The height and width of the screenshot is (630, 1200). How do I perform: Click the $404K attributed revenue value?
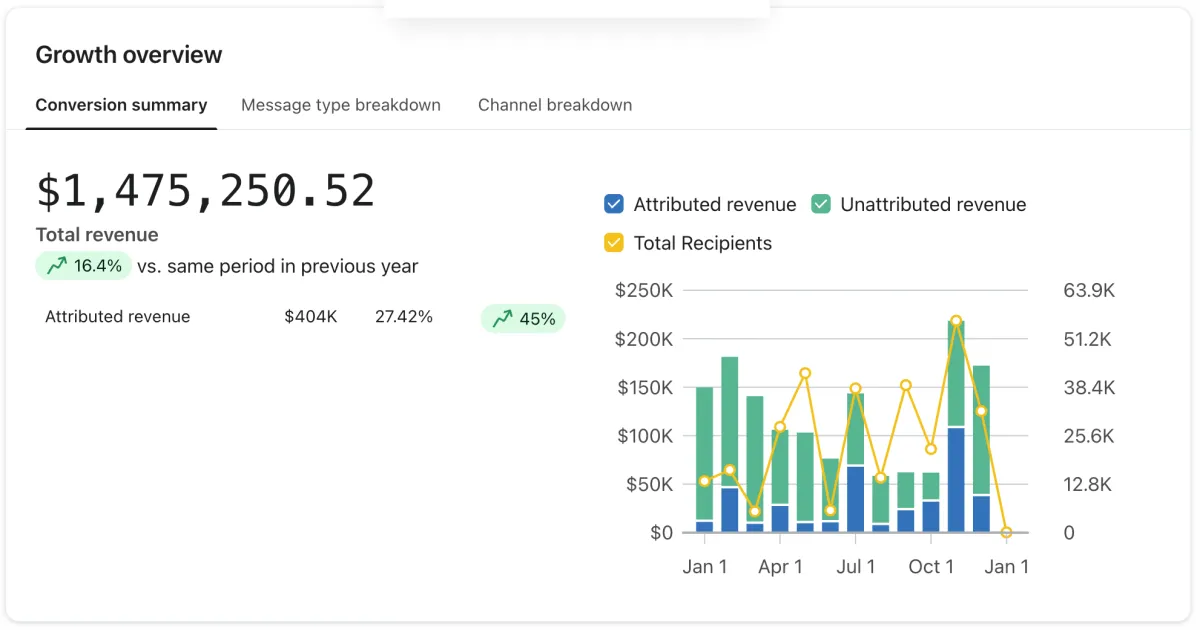310,317
